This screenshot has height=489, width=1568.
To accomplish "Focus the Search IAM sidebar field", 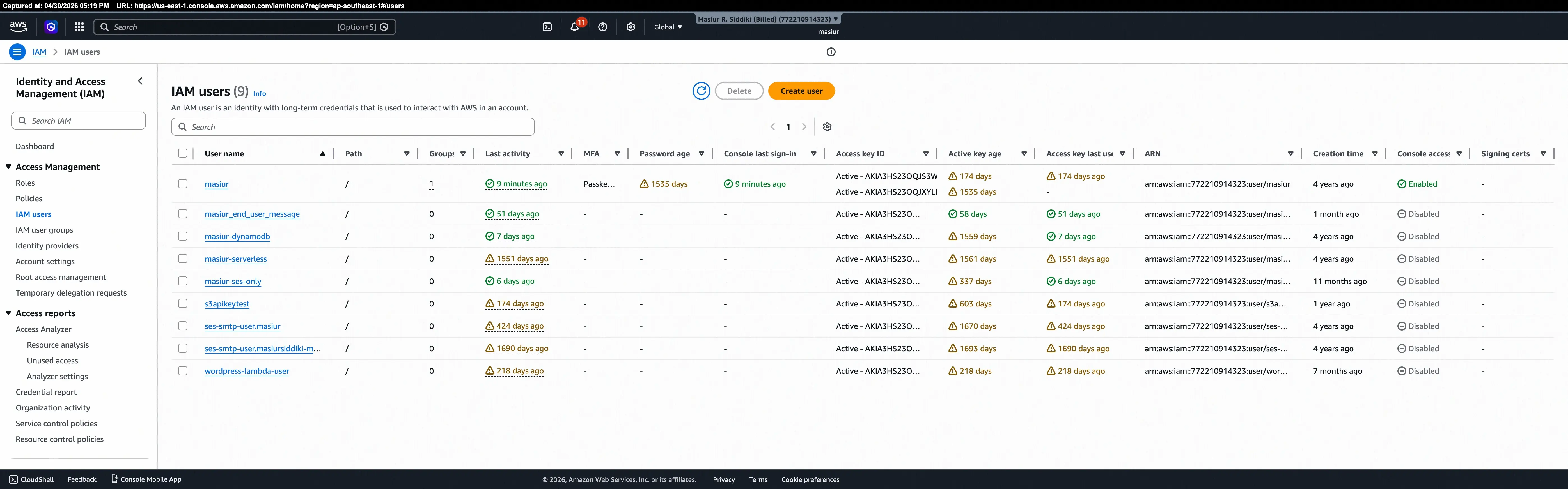I will pyautogui.click(x=79, y=120).
